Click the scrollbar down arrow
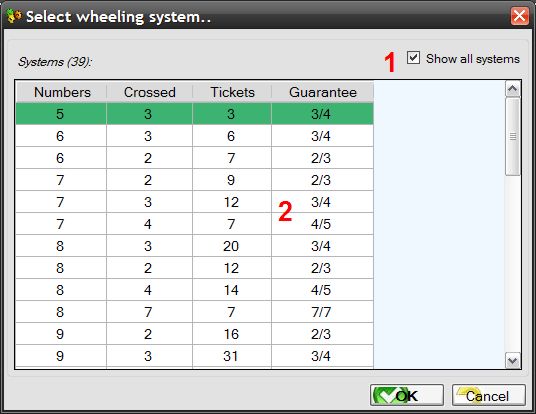The width and height of the screenshot is (536, 414). (x=512, y=360)
